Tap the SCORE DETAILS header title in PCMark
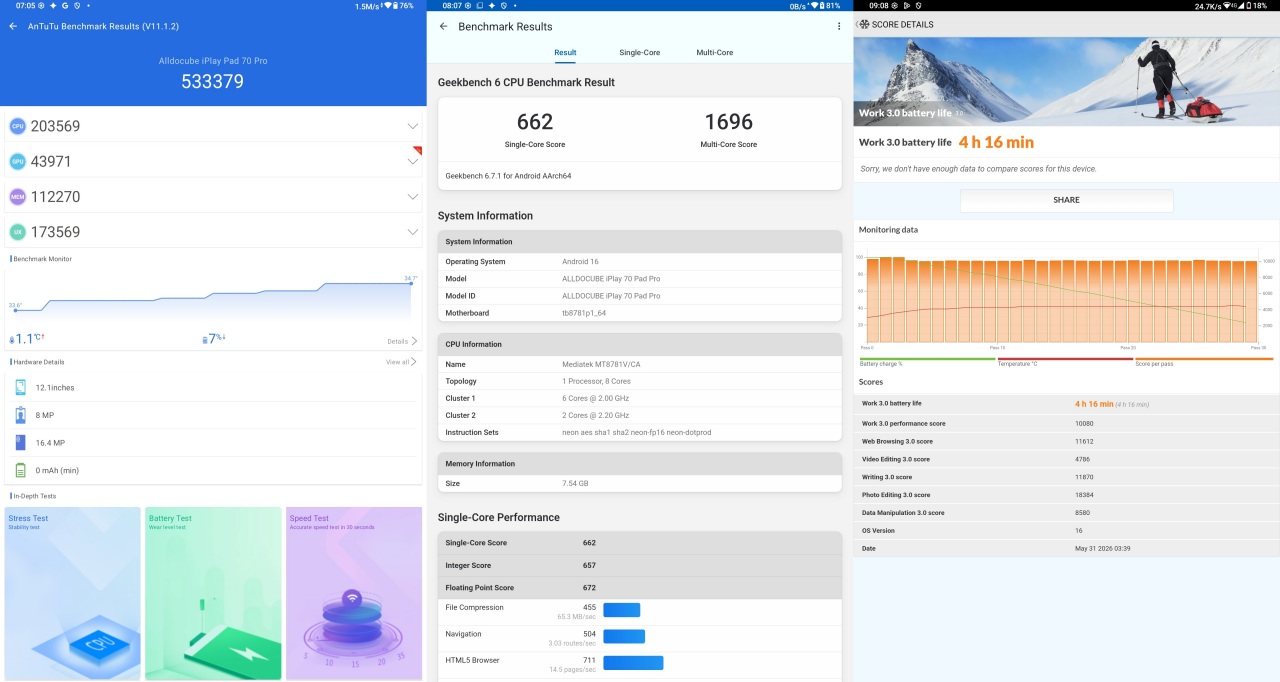1280x682 pixels. tap(903, 24)
